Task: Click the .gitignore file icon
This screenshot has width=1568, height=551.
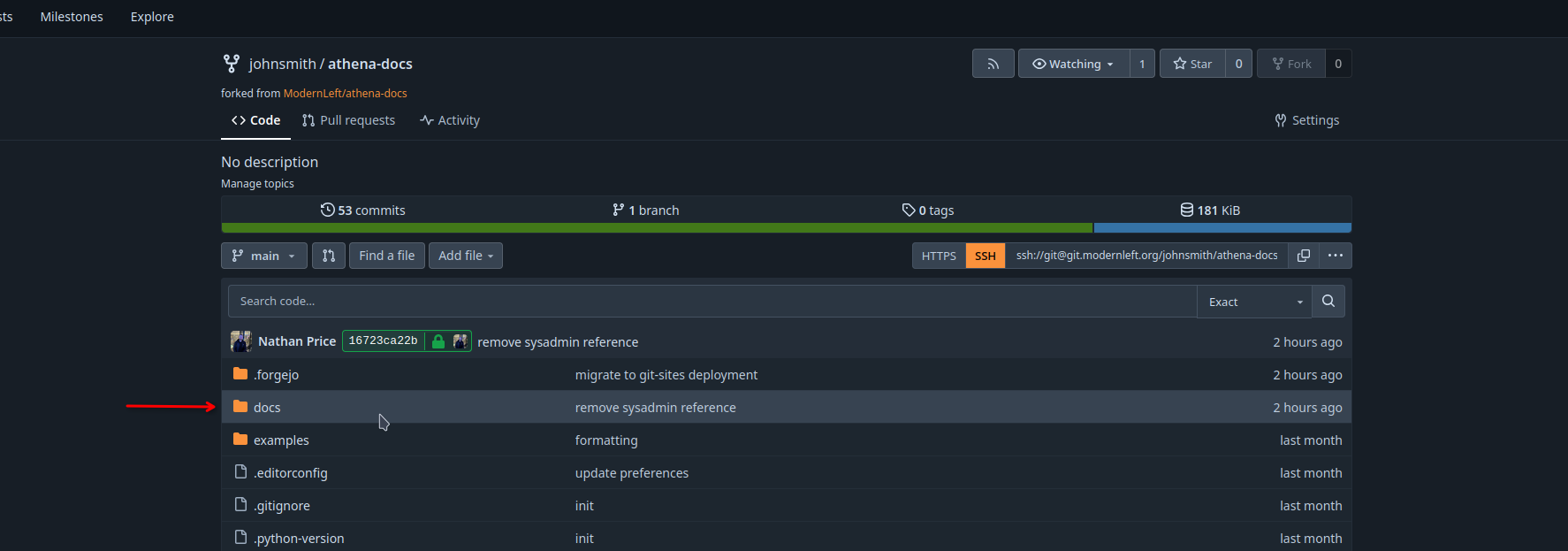Action: (x=240, y=505)
